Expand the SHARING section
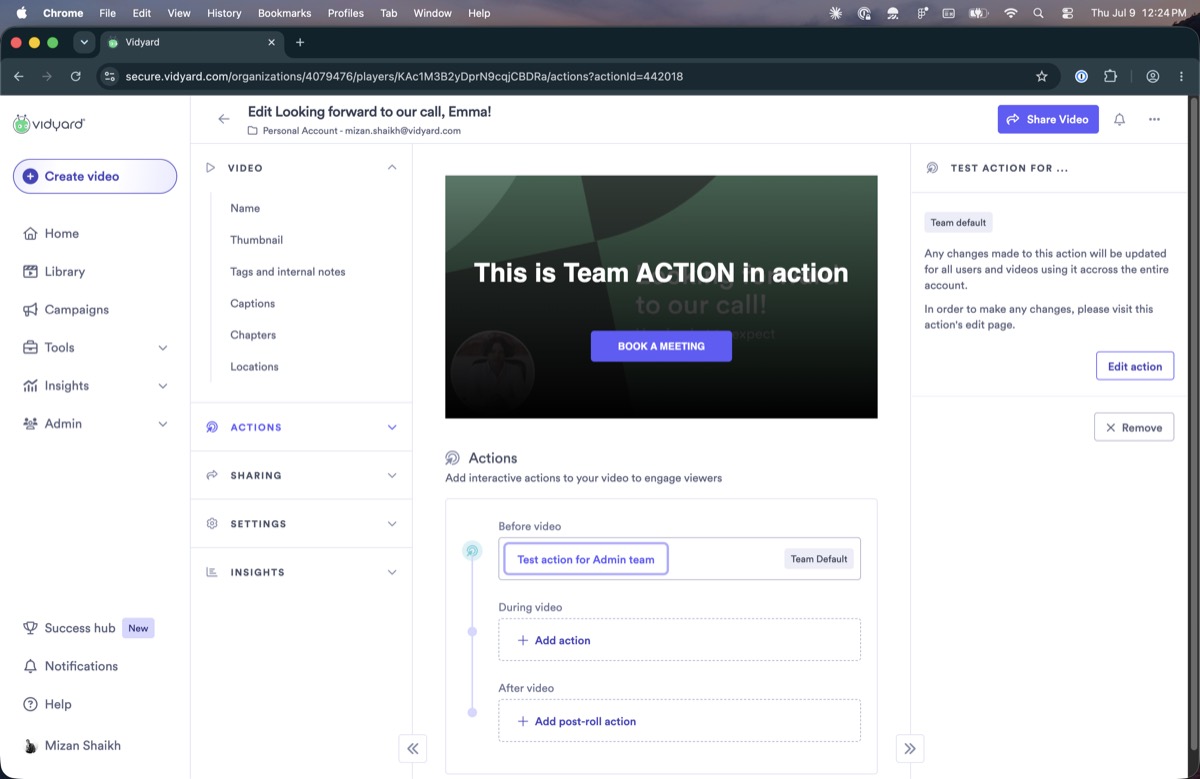1200x779 pixels. tap(392, 475)
